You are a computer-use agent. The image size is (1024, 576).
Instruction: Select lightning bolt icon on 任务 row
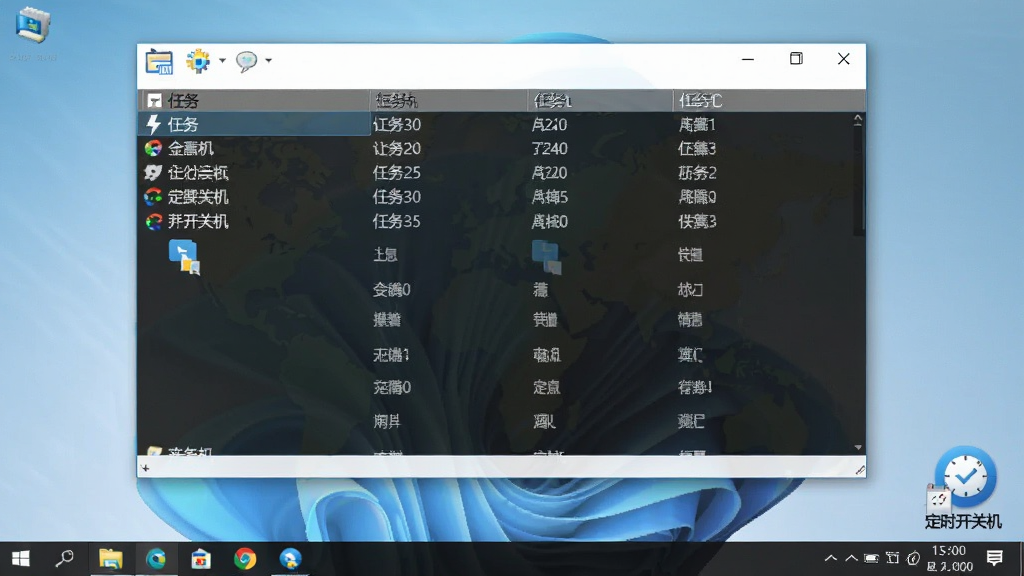(x=153, y=124)
